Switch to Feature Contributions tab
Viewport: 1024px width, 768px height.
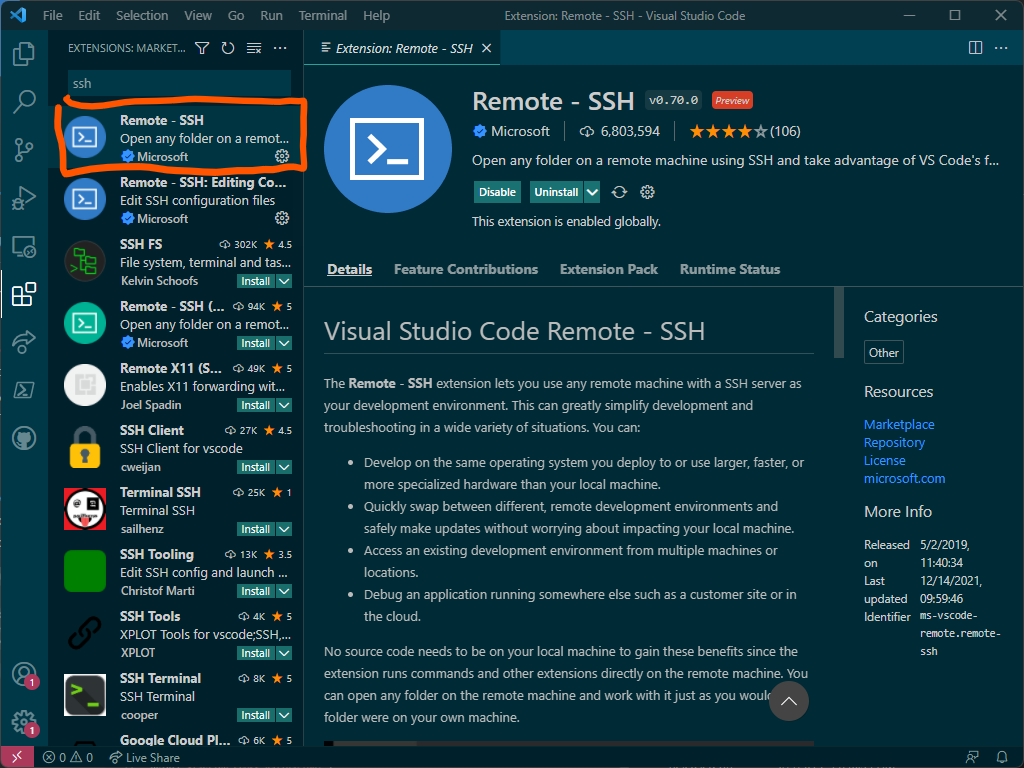point(466,269)
